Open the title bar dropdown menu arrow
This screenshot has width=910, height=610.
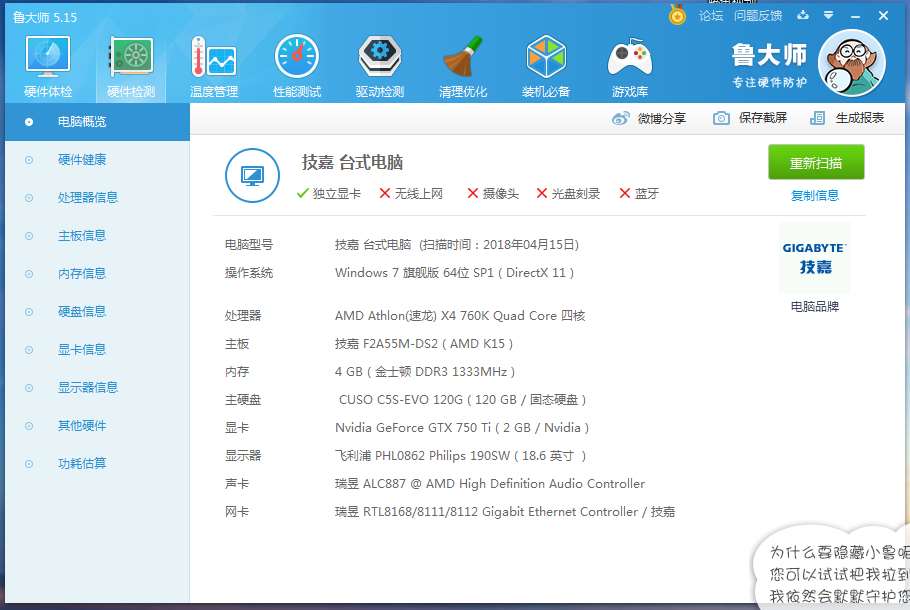click(829, 15)
